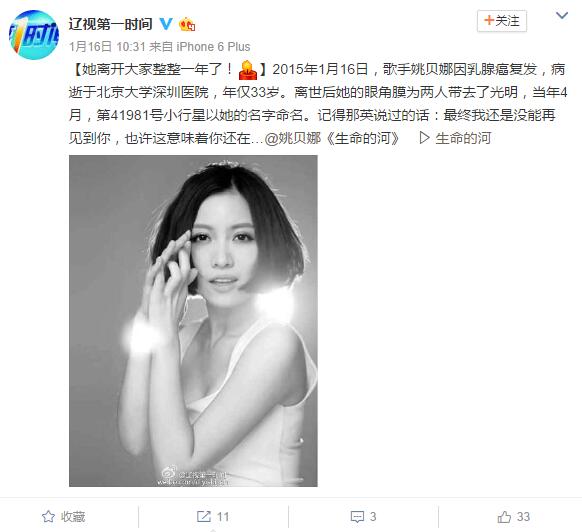Open the 辽视第一时间 username link
Viewport: 582px width, 532px height.
pos(110,25)
